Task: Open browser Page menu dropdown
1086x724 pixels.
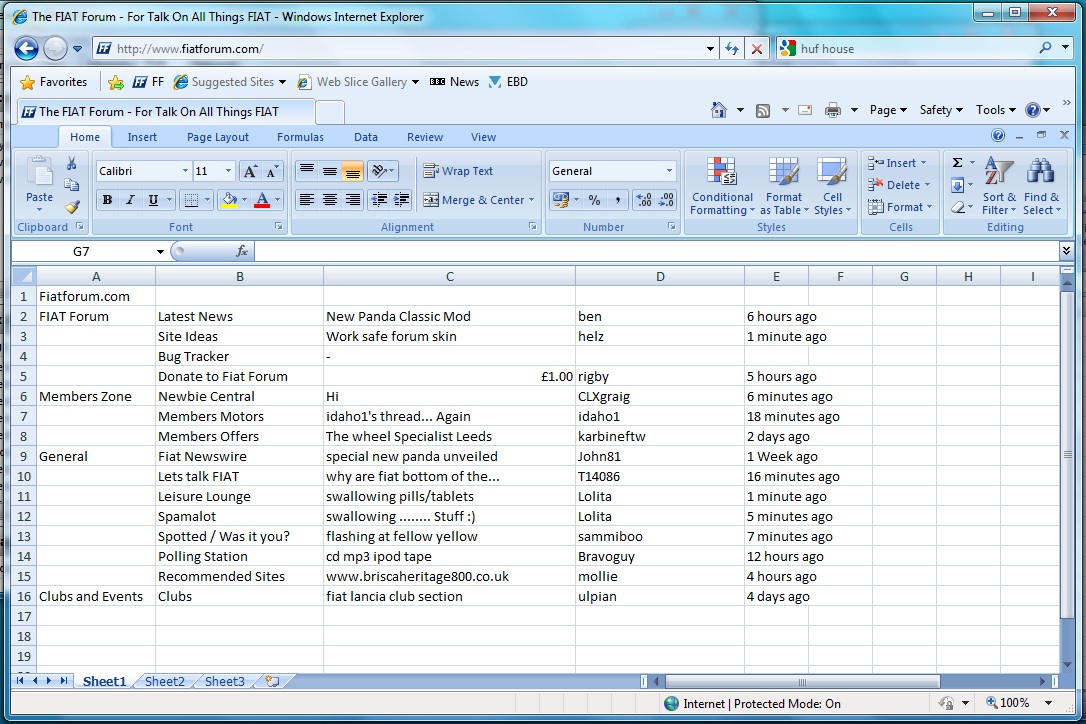Action: 888,110
